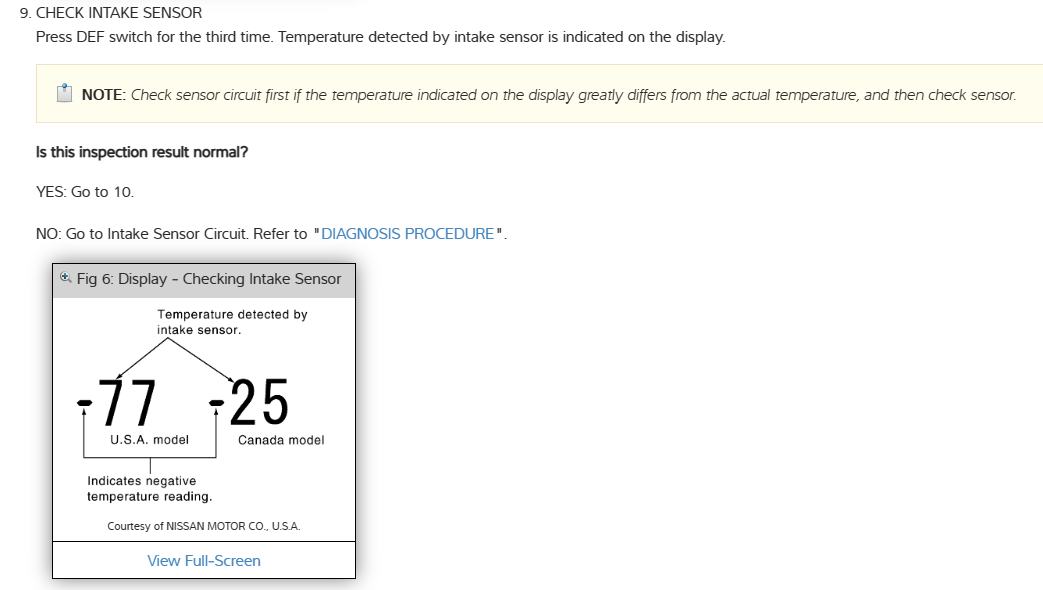Click 'Temperature detected by intake sensor.' figure label

231,321
